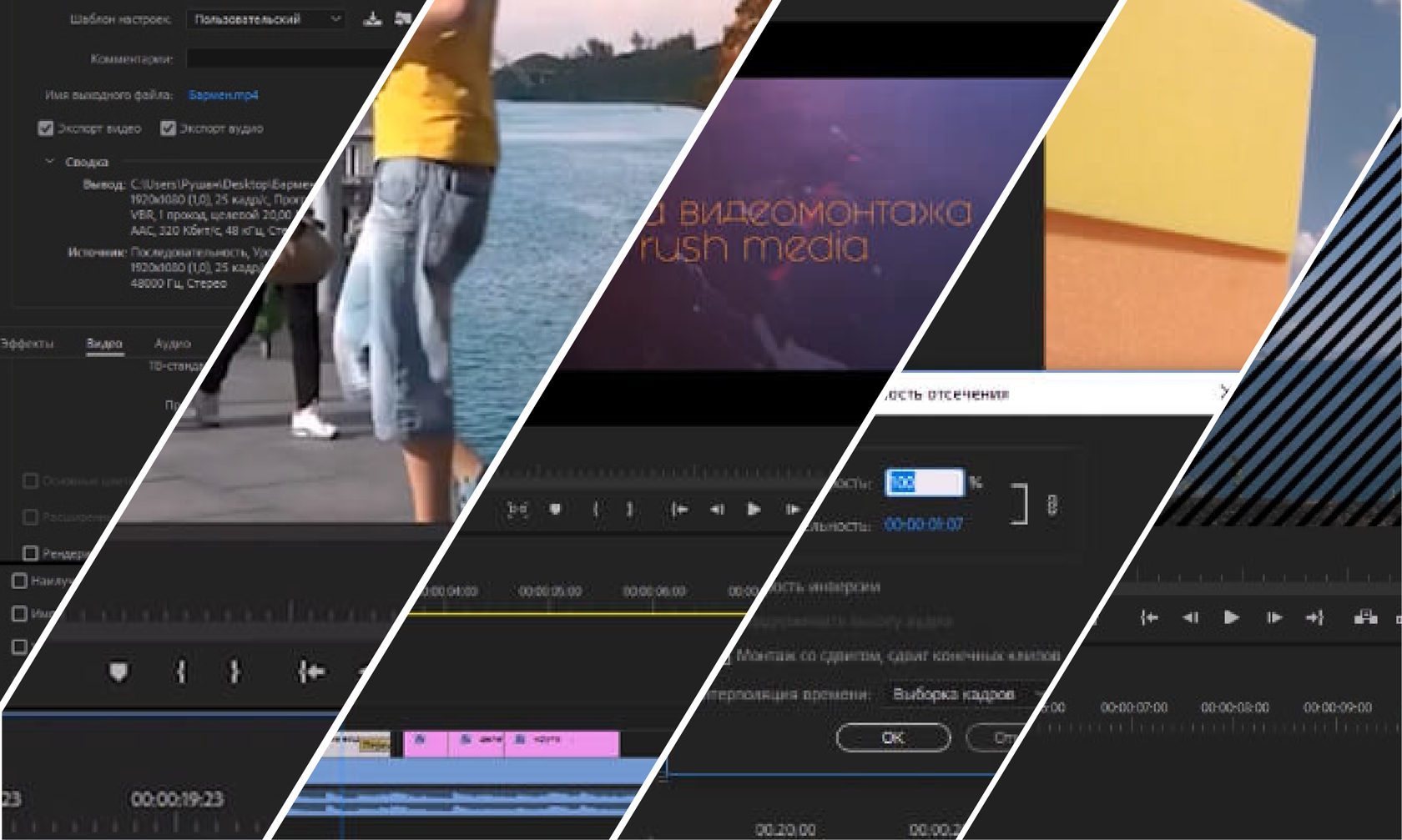Viewport: 1402px width, 840px height.
Task: Click the 00:00:07:00 mark on the timeline ruler
Action: pyautogui.click(x=1134, y=707)
